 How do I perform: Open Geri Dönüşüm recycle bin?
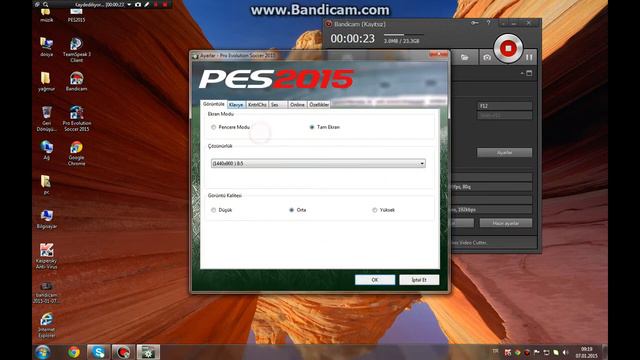point(46,119)
